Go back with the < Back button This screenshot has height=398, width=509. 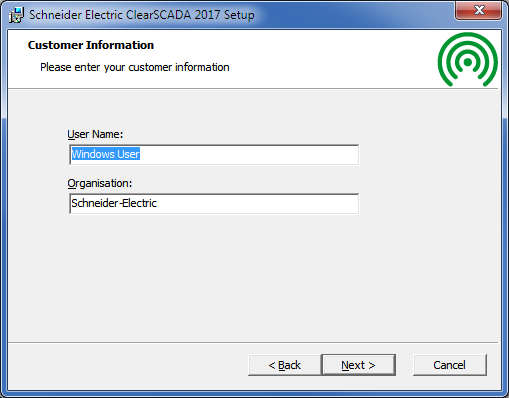[284, 365]
